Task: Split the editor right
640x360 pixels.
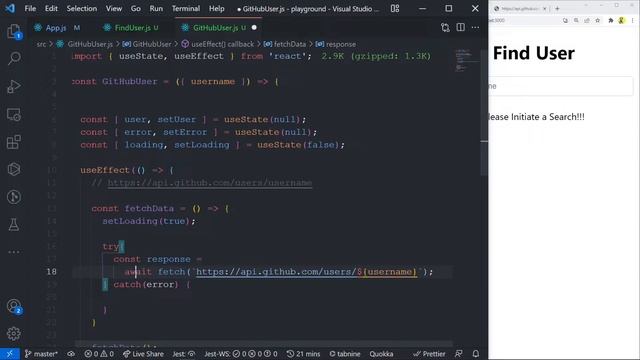Action: 460,27
